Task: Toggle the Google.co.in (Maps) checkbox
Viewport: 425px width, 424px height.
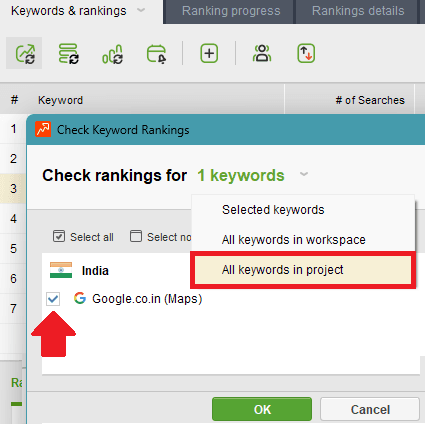Action: [x=53, y=299]
